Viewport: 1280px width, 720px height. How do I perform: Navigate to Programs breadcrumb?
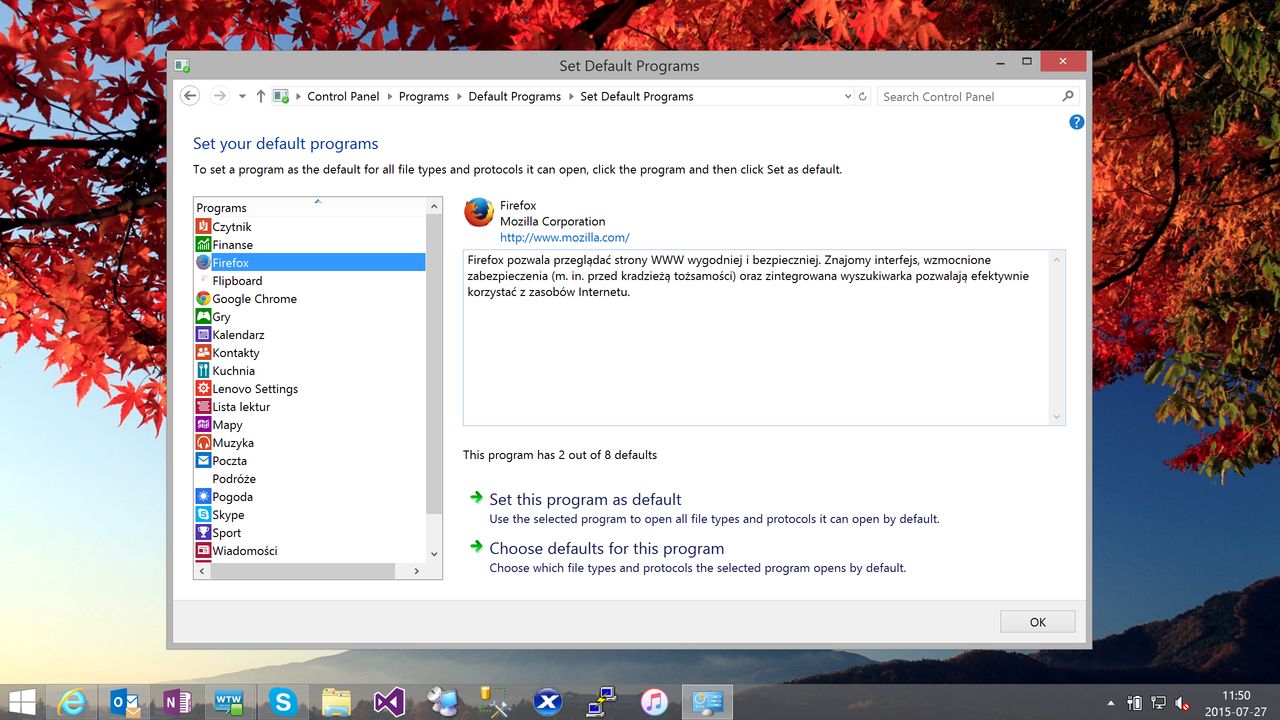click(x=424, y=96)
